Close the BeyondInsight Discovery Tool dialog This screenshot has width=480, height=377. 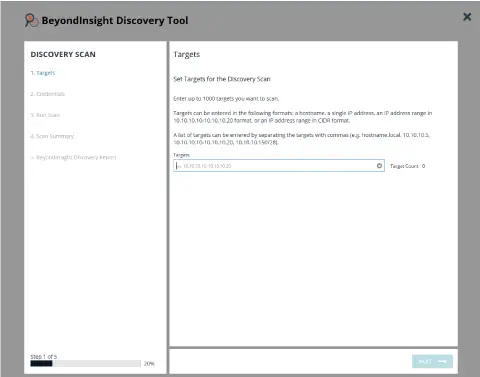467,17
